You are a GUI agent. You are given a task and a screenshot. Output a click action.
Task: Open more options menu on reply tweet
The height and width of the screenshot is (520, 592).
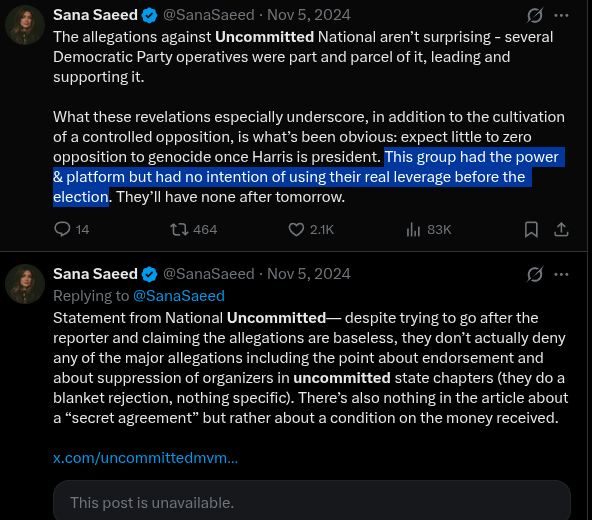(561, 274)
